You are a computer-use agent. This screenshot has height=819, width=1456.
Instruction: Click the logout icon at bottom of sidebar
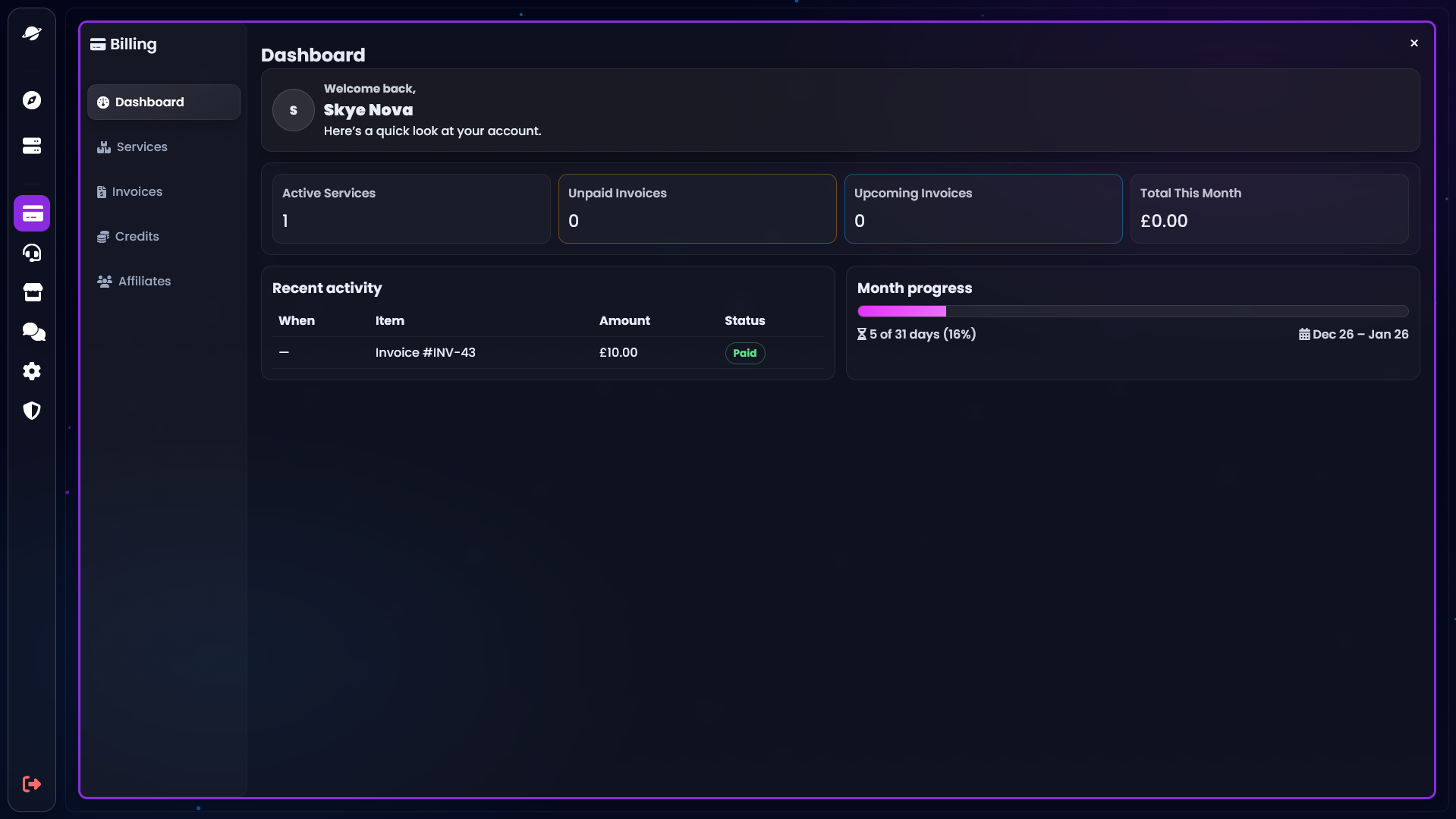tap(32, 784)
